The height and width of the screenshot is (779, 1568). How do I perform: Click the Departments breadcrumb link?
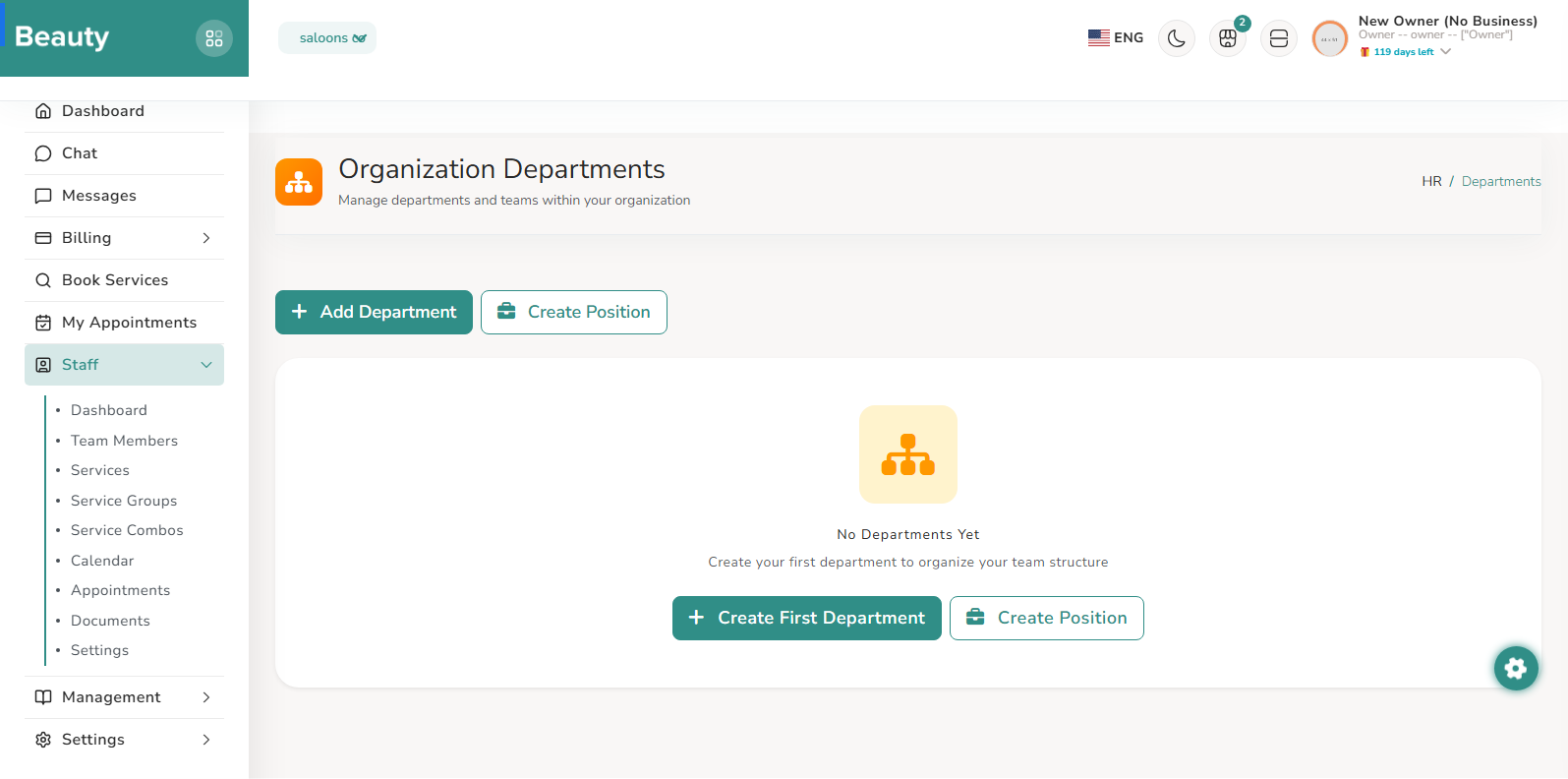tap(1501, 181)
